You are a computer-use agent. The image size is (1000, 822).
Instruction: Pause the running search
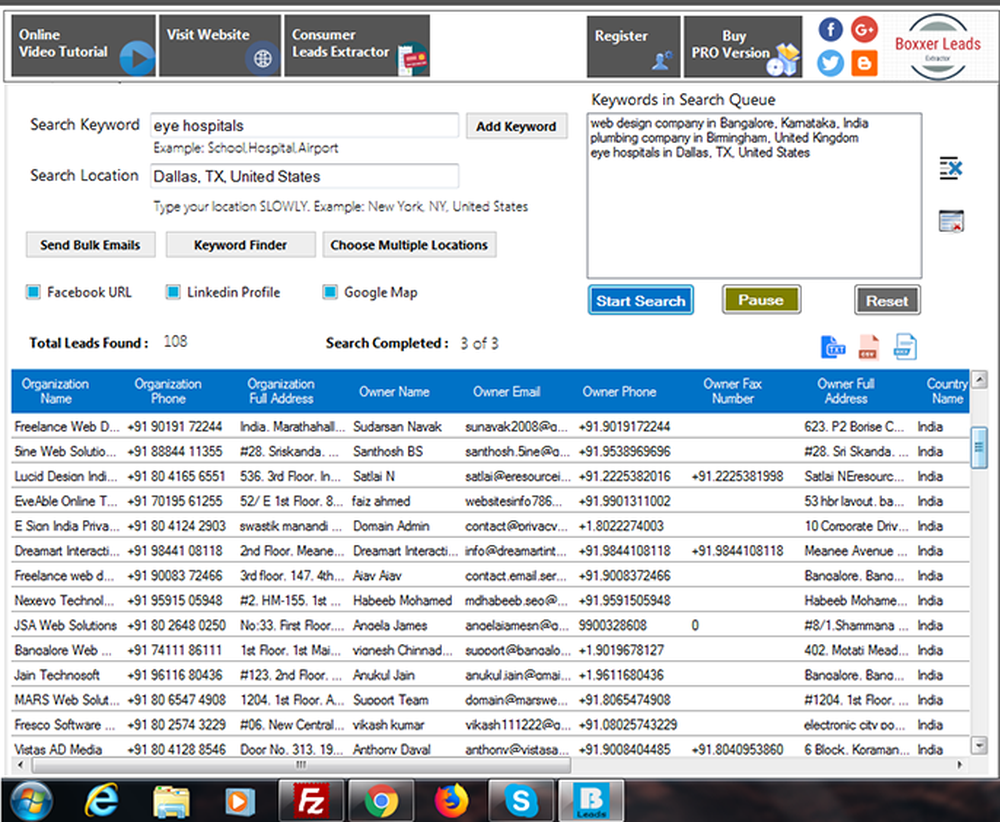(761, 300)
